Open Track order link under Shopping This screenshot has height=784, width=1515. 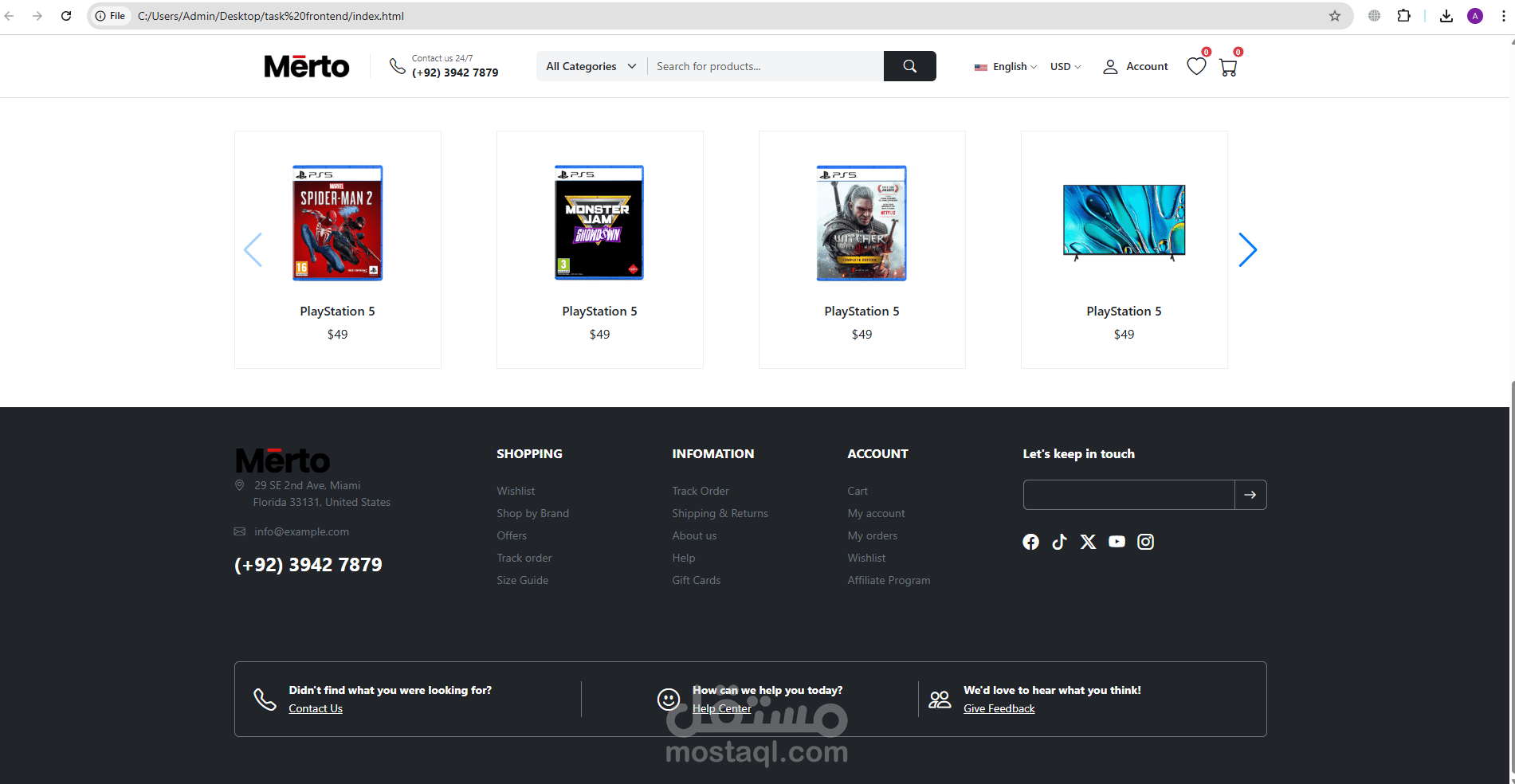[524, 558]
